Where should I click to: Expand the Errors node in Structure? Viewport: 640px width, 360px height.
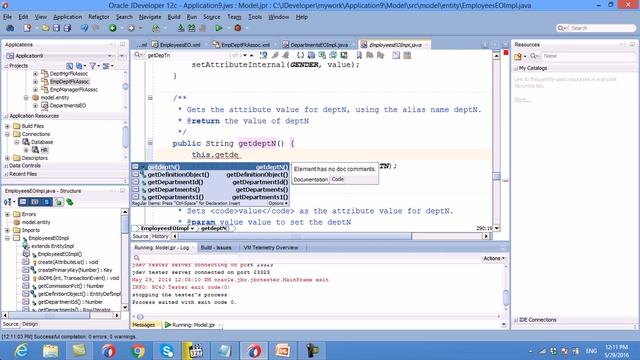click(x=7, y=214)
